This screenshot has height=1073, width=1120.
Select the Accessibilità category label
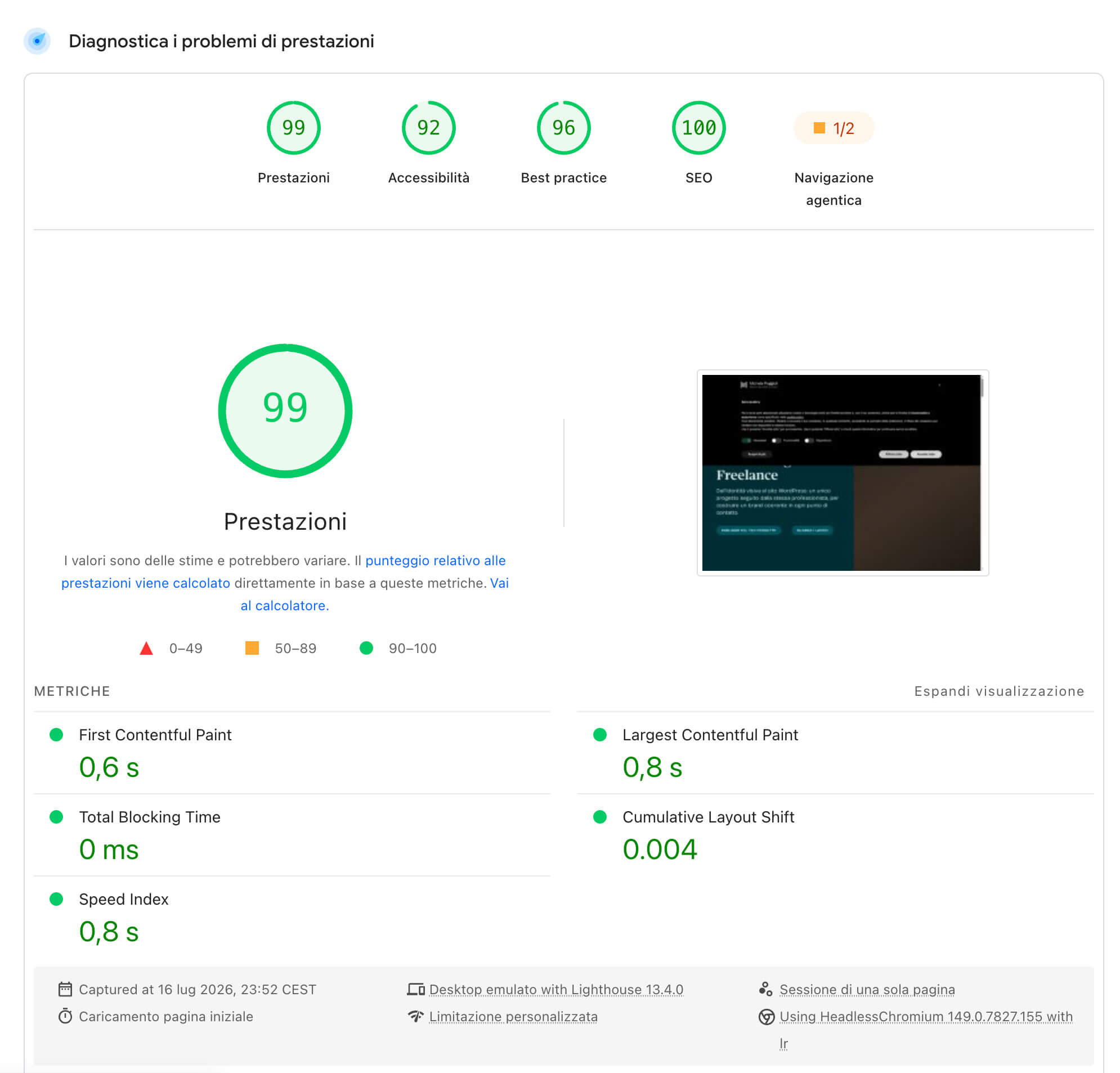428,178
